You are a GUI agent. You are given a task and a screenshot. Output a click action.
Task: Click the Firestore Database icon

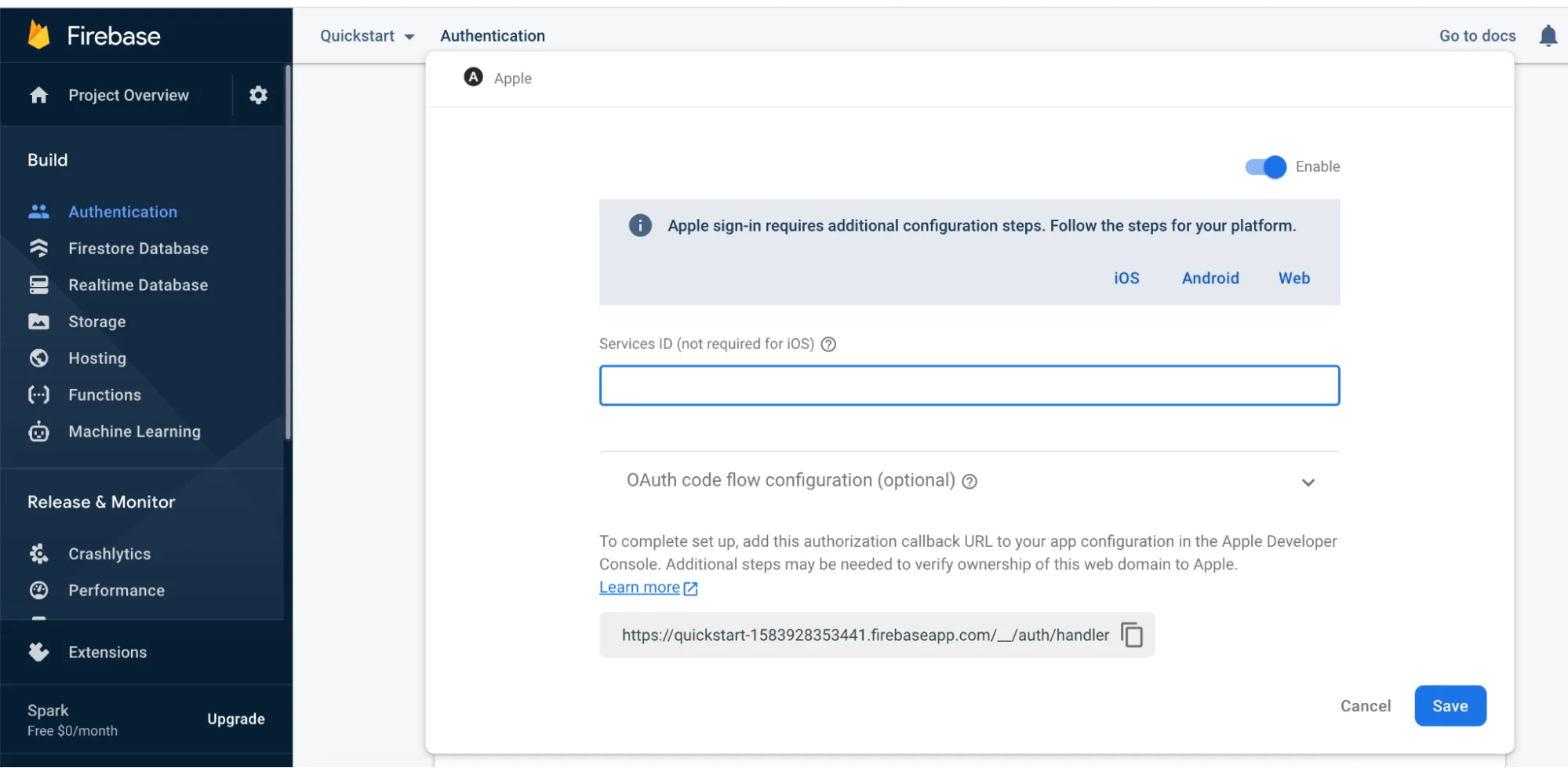38,248
